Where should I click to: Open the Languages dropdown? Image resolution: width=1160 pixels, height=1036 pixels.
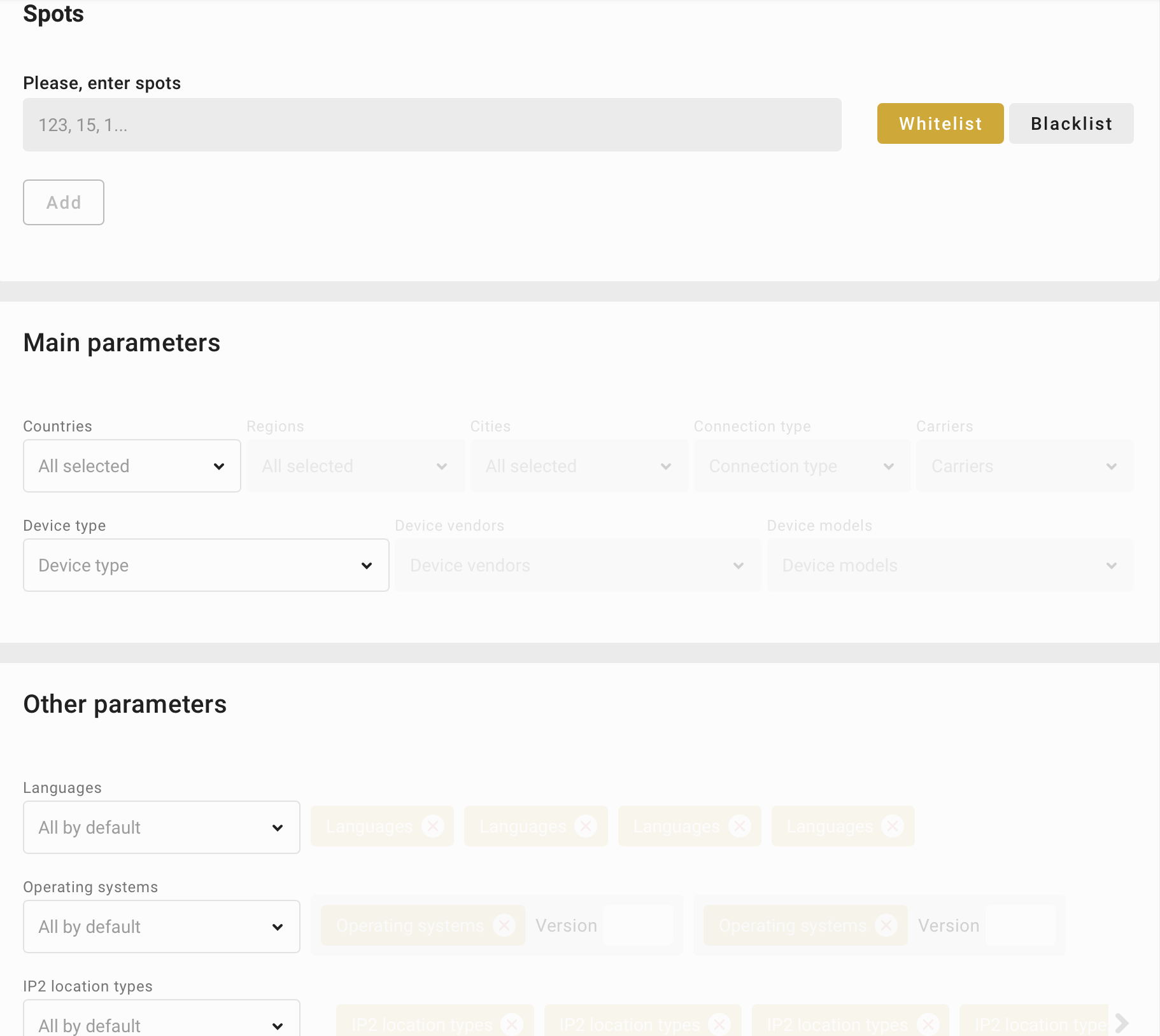point(161,827)
